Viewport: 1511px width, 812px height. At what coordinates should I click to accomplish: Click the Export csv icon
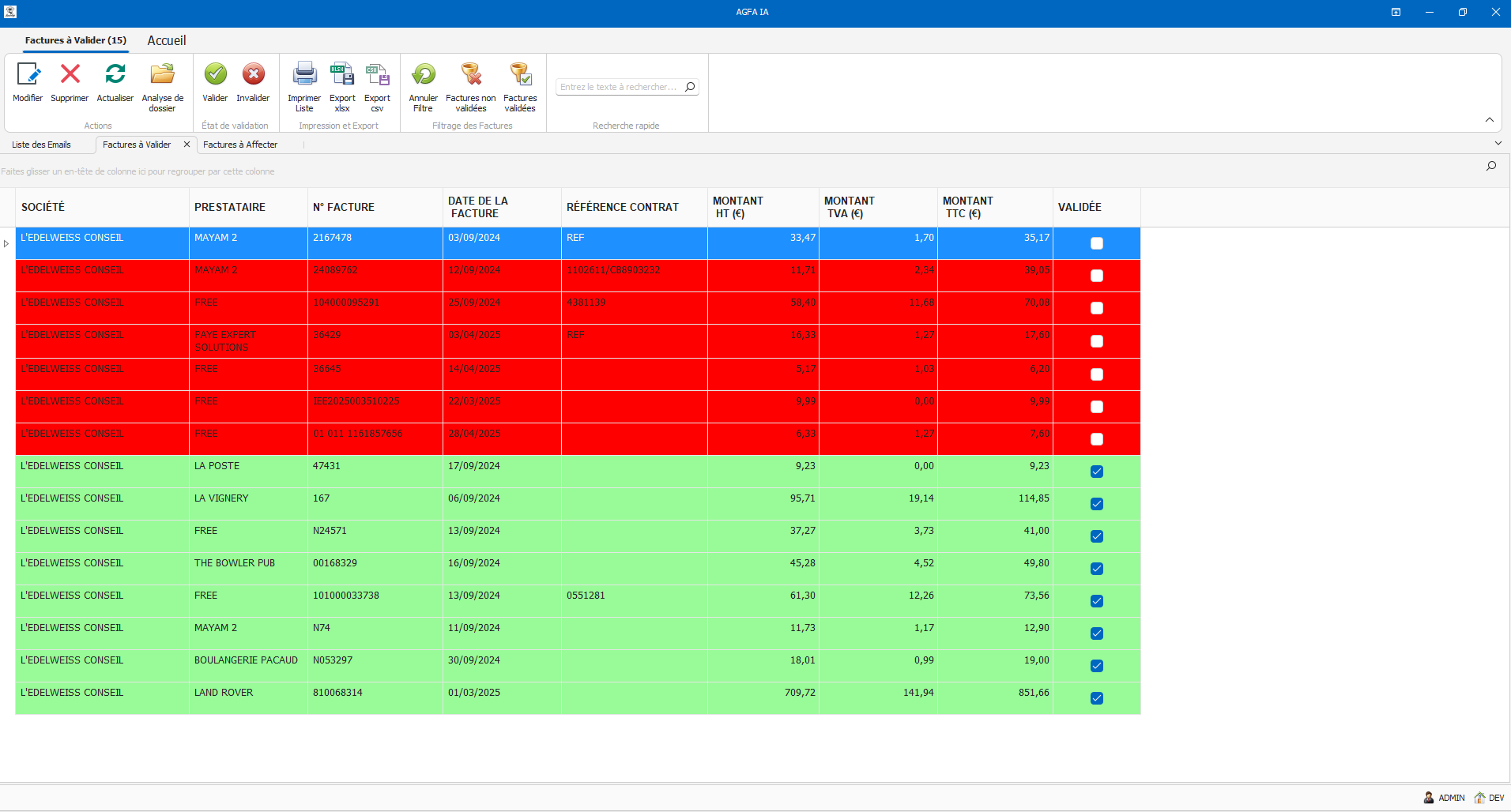click(377, 75)
